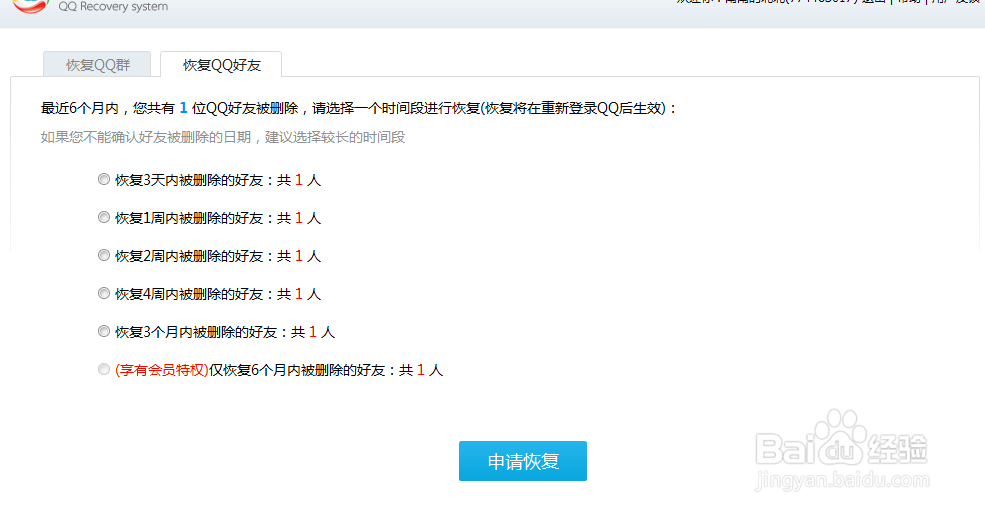This screenshot has height=514, width=985.
Task: Choose radio for 恢复3天内被删除的好友
Action: [104, 180]
